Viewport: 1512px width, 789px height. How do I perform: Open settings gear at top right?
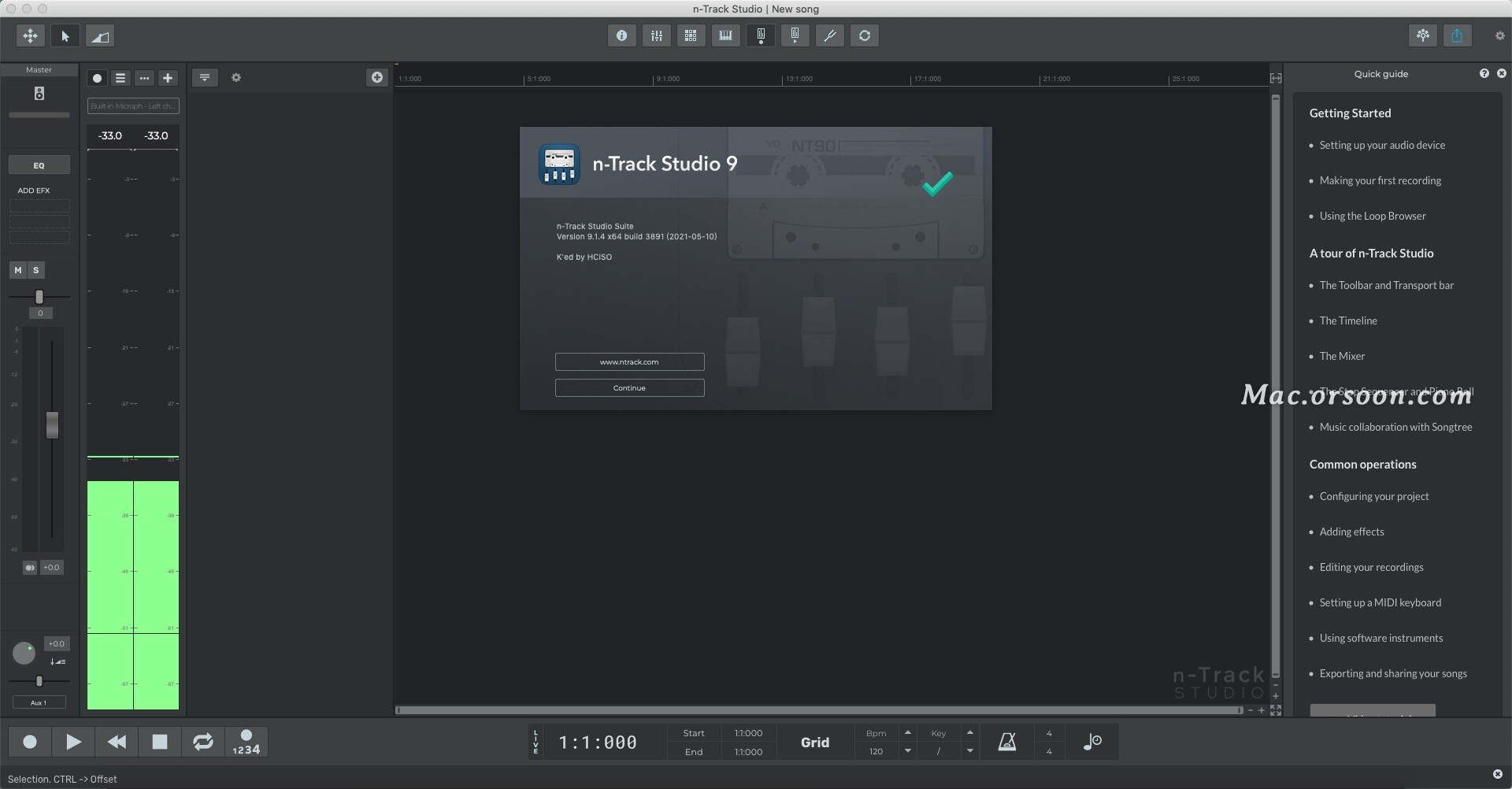pyautogui.click(x=1499, y=35)
